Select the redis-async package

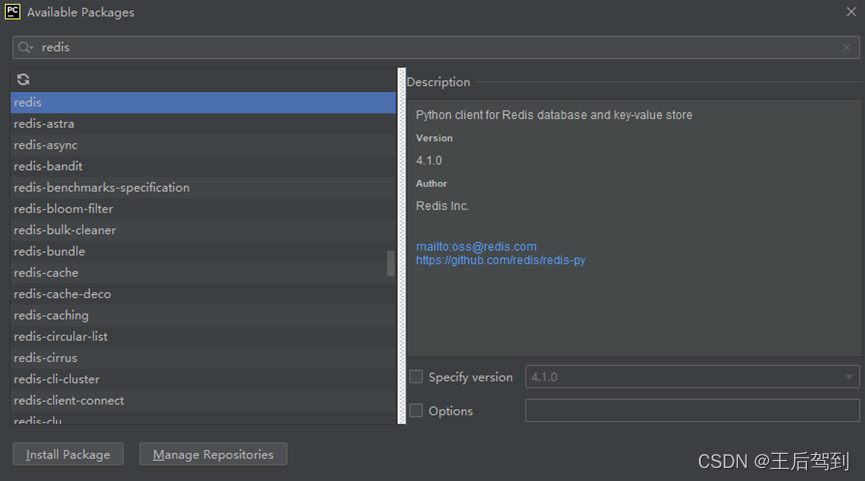pos(203,145)
